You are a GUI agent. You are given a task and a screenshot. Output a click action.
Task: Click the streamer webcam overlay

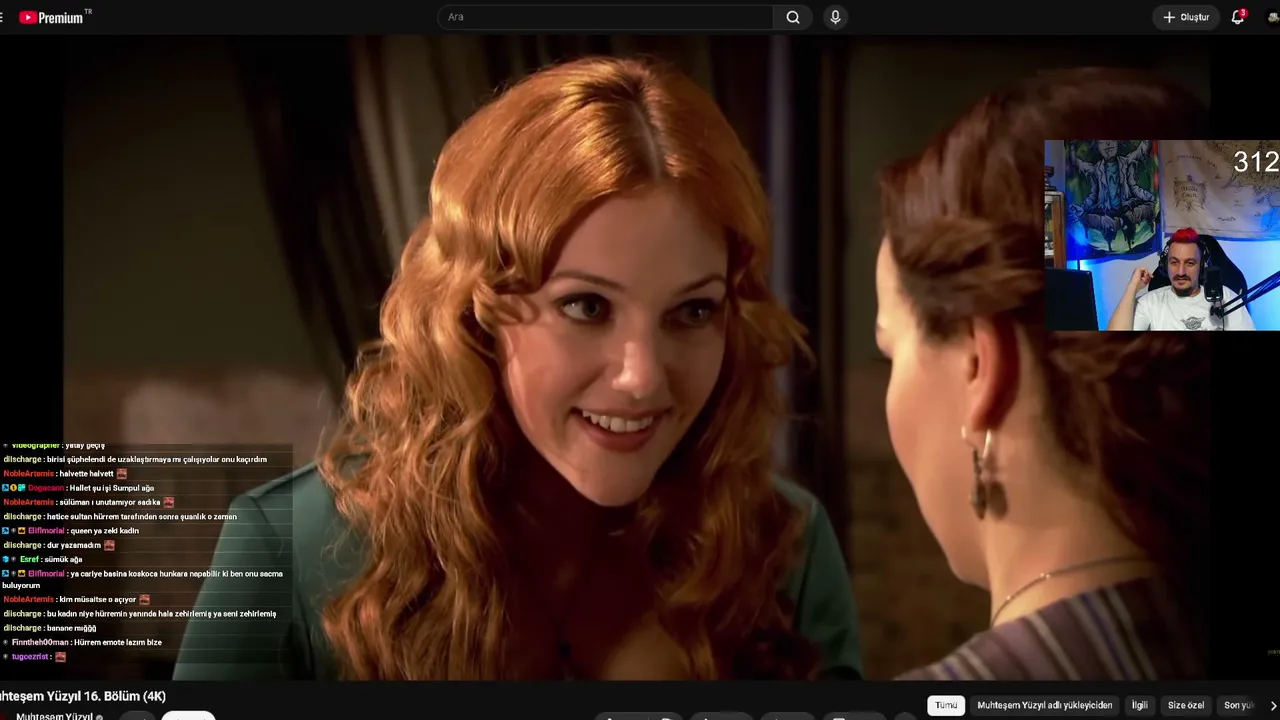pos(1162,235)
